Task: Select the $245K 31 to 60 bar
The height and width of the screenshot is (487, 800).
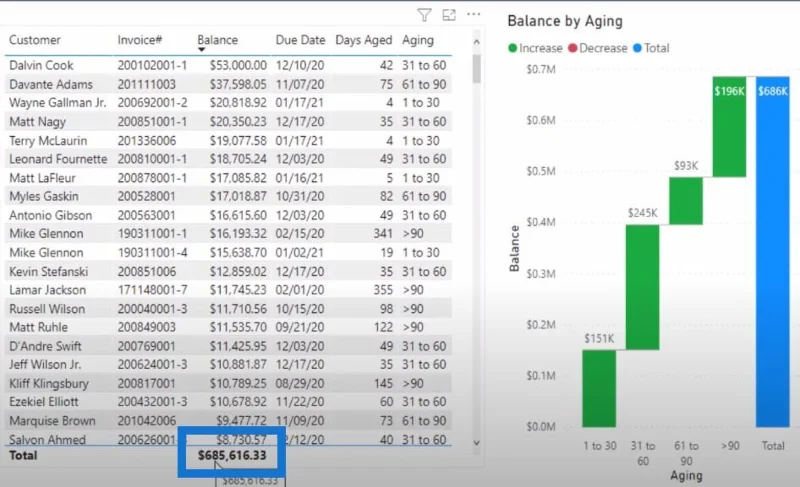Action: click(x=642, y=287)
